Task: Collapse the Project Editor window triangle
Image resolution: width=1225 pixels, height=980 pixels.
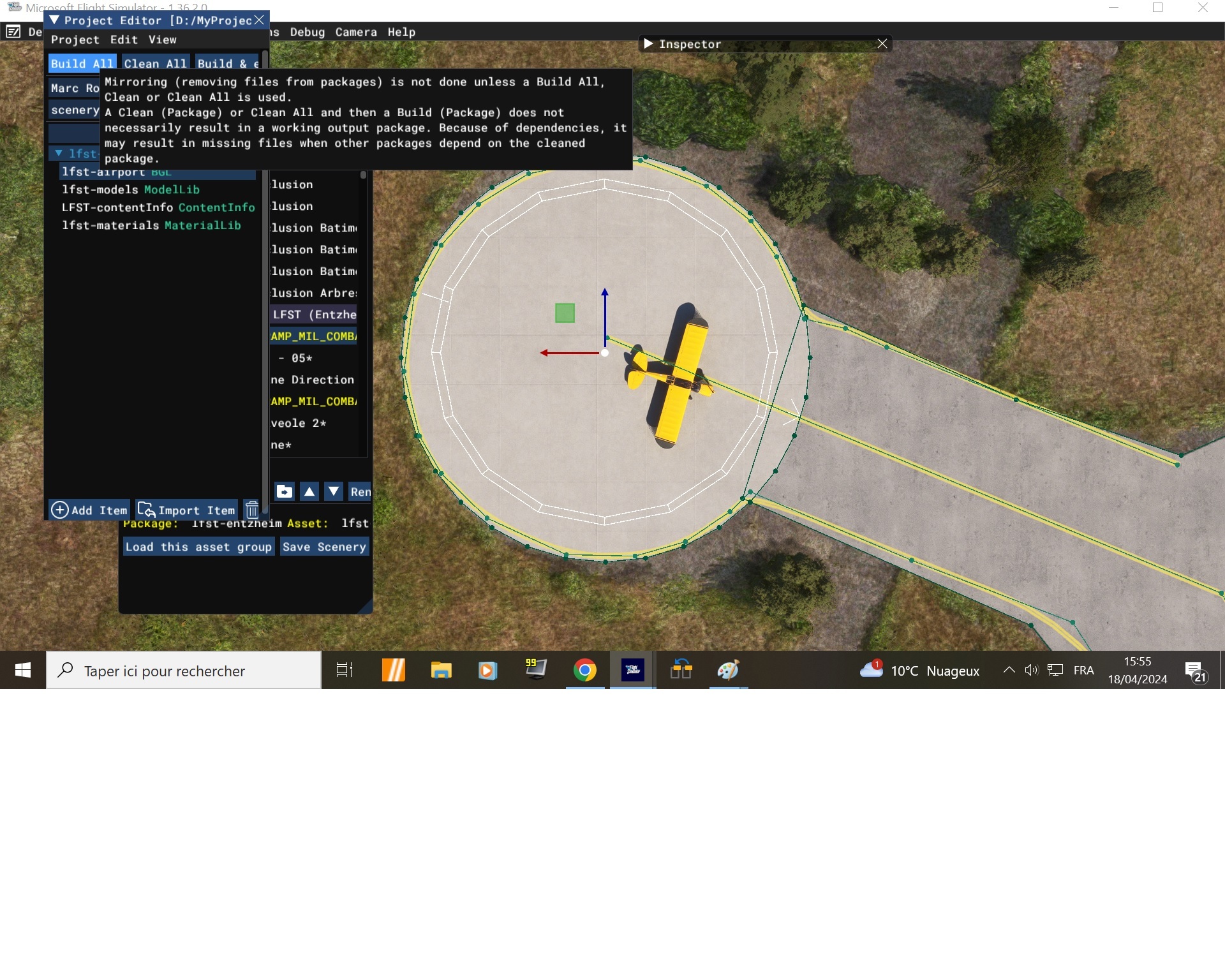Action: (x=55, y=20)
